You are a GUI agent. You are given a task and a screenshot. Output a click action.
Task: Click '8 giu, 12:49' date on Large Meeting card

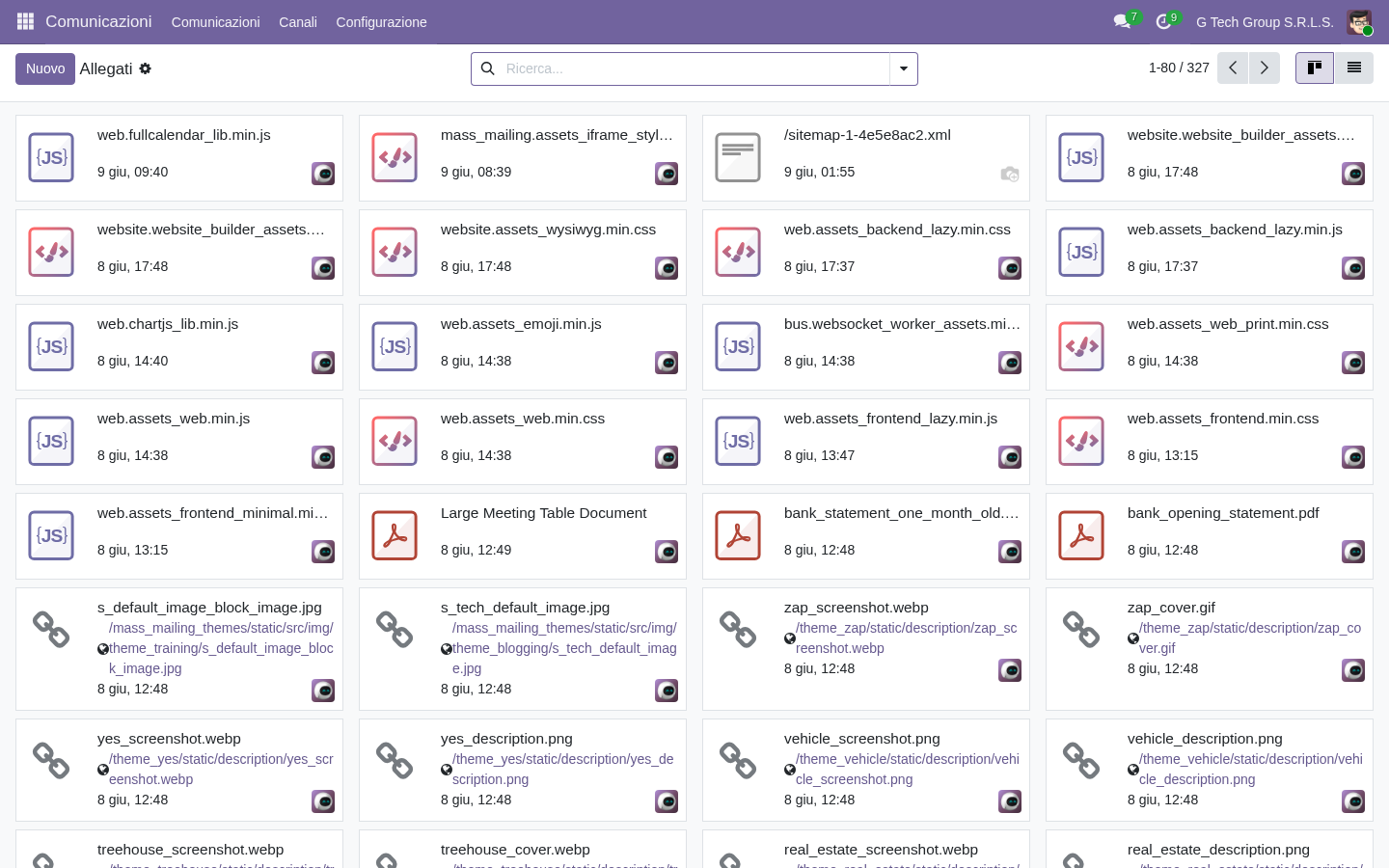point(476,550)
